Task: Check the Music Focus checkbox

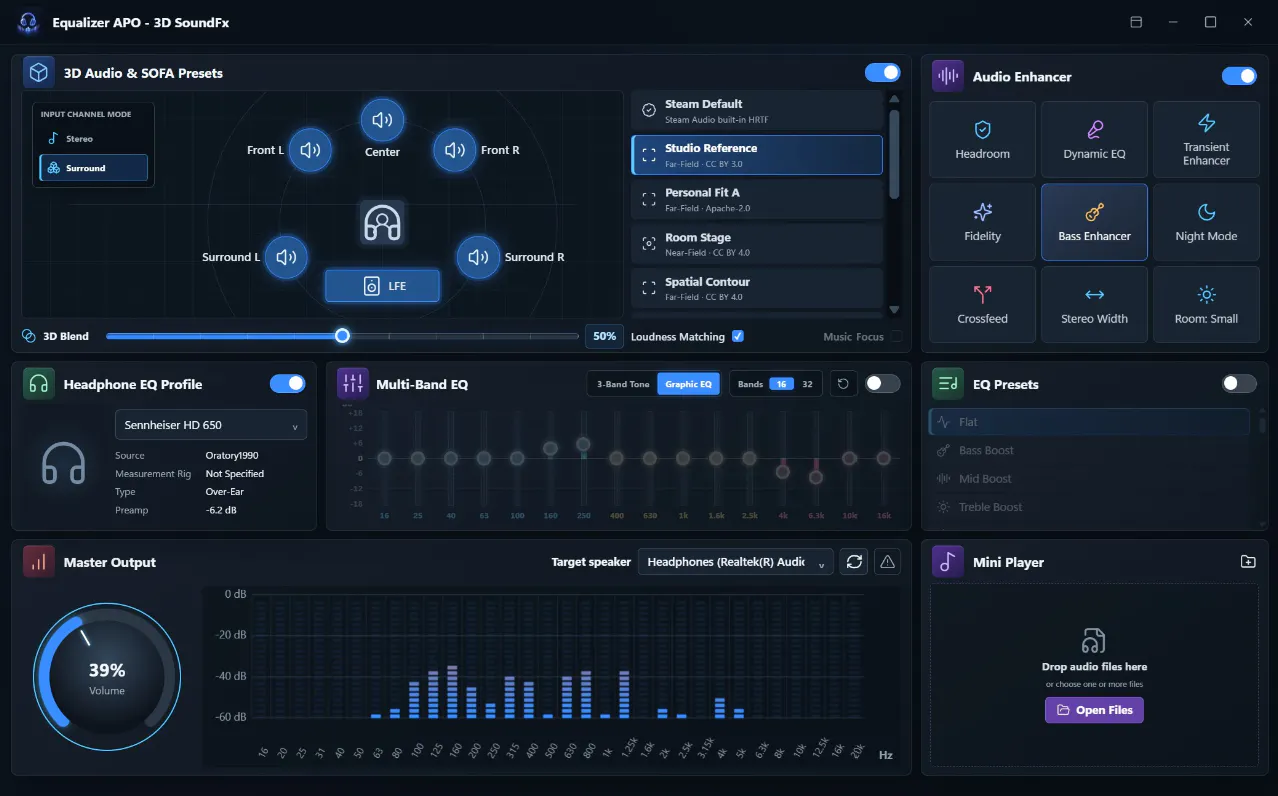Action: click(896, 337)
